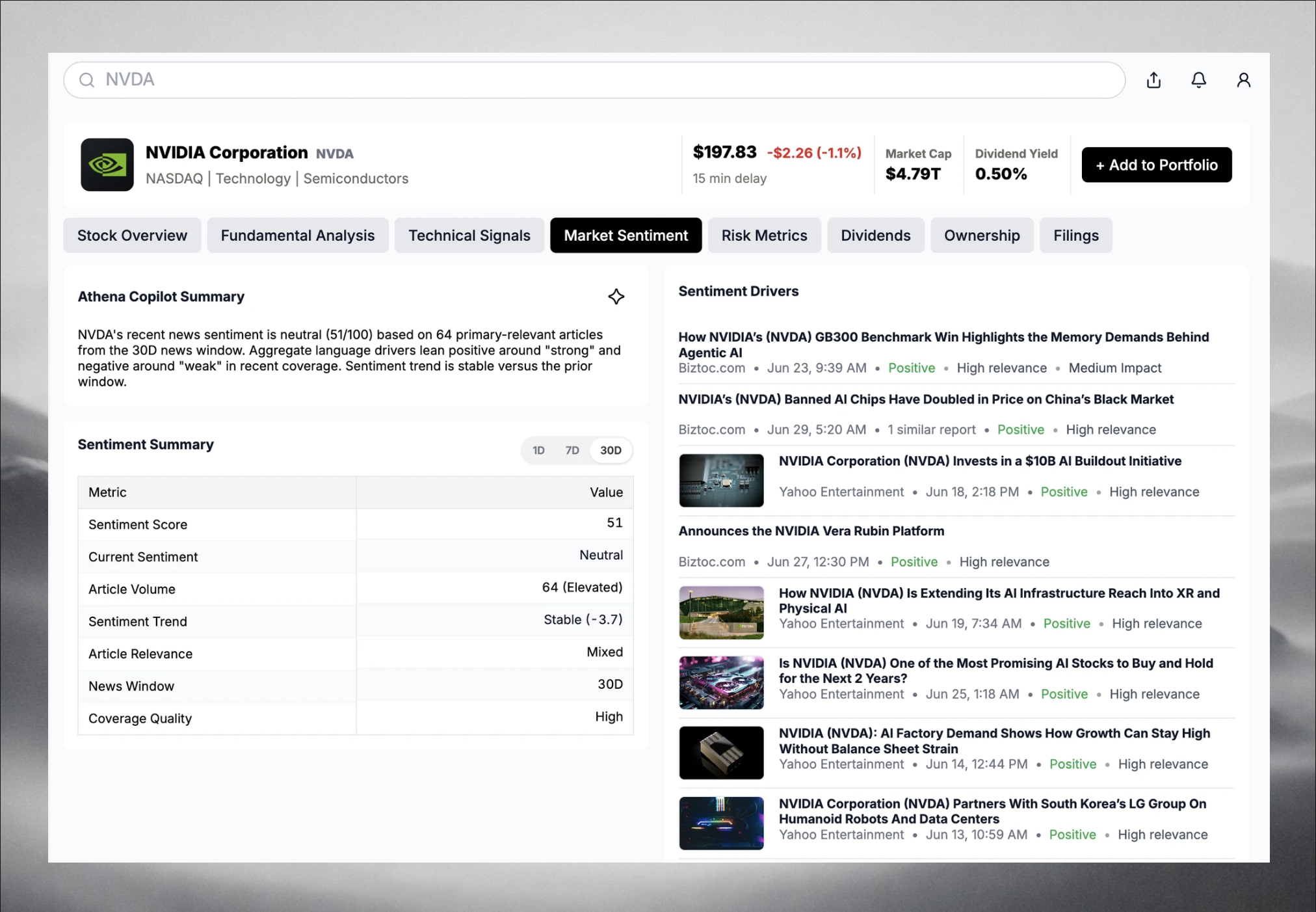Click the LG Group partnership thumbnail
Image resolution: width=1316 pixels, height=912 pixels.
point(721,823)
